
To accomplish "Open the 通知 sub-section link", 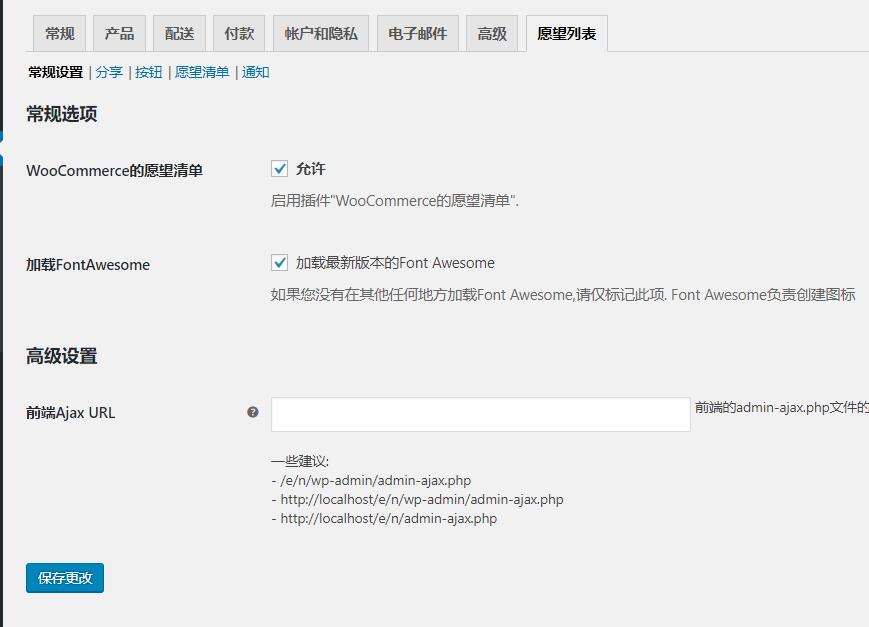I will [x=255, y=73].
